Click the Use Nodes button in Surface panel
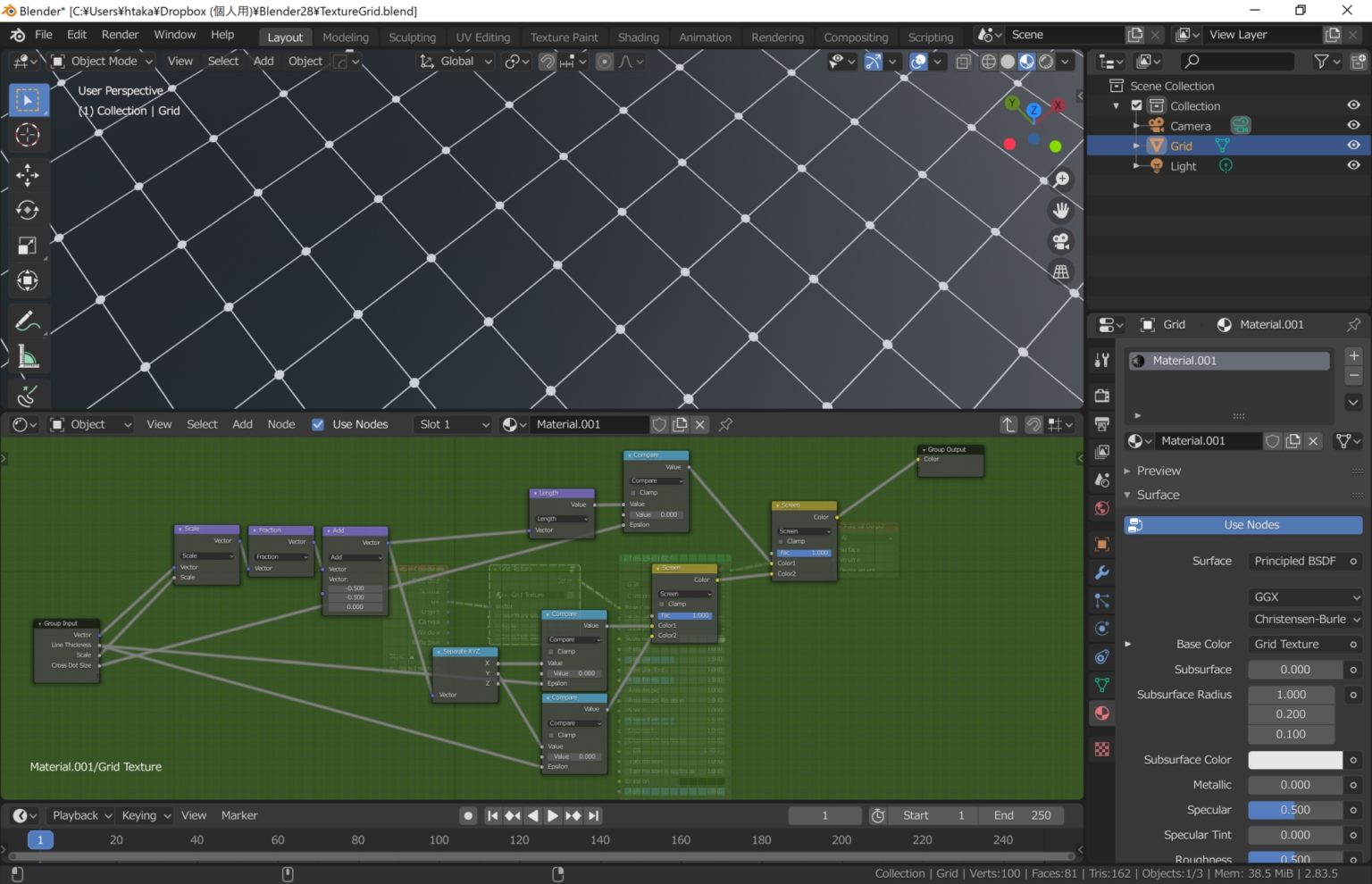 click(x=1243, y=525)
